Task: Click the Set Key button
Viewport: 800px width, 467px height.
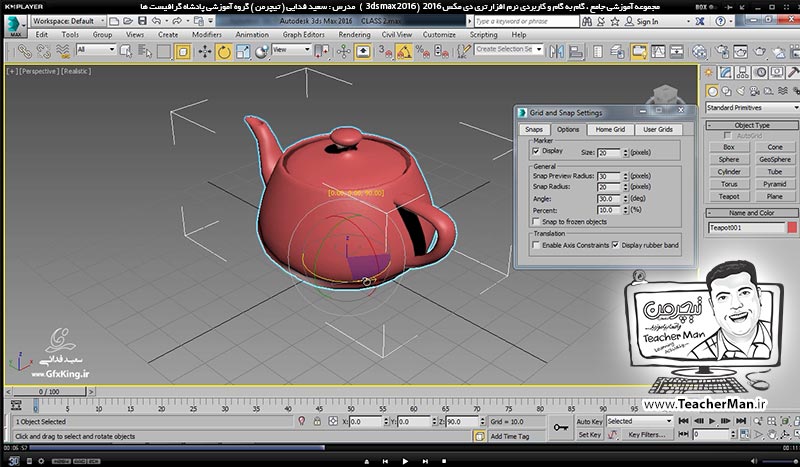Action: coord(589,435)
